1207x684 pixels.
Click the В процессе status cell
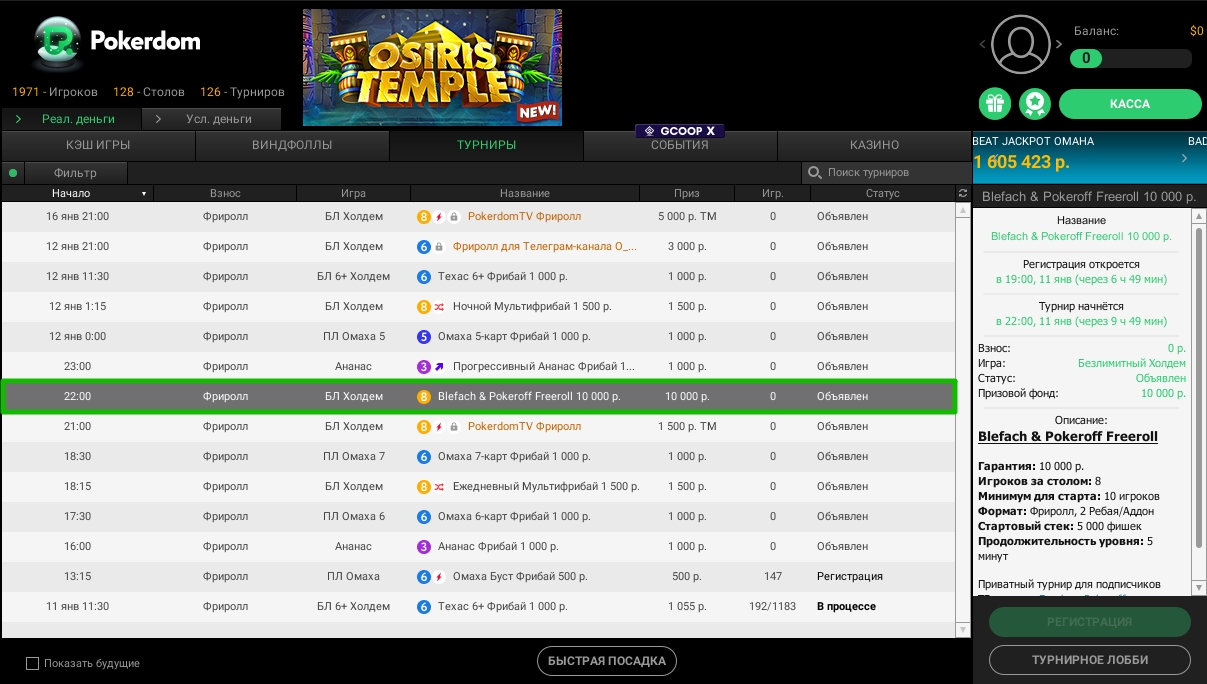click(846, 606)
